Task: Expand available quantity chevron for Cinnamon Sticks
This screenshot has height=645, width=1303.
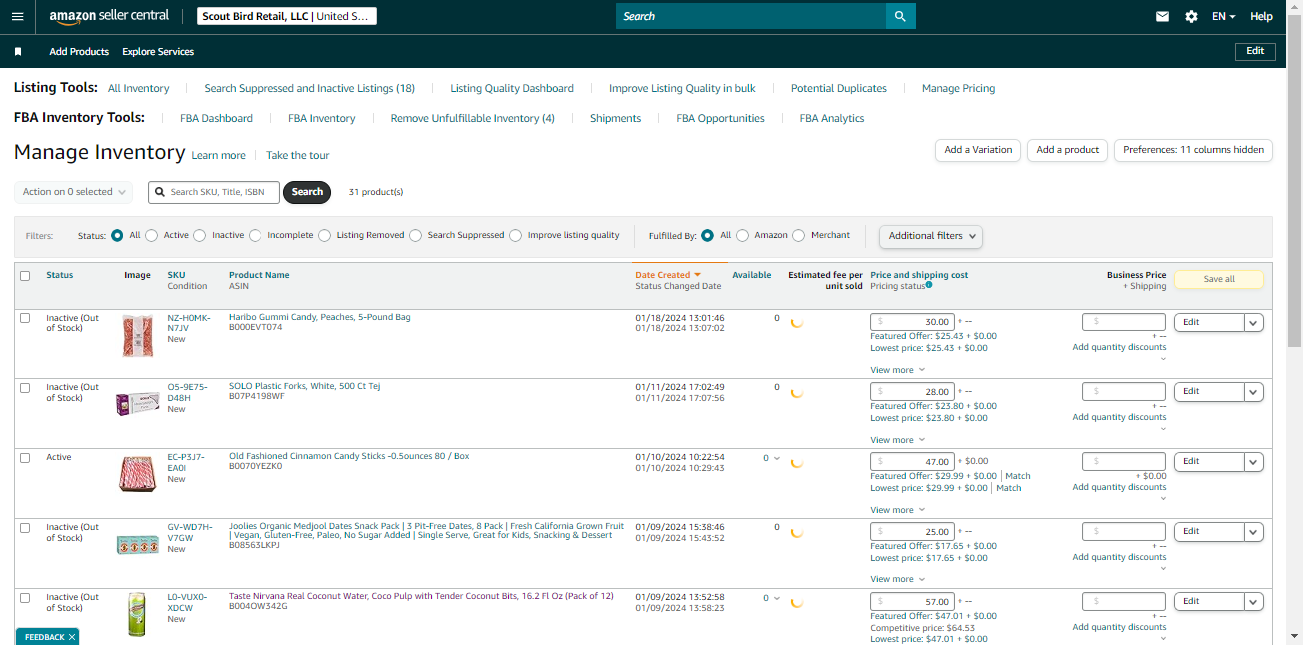Action: point(777,458)
